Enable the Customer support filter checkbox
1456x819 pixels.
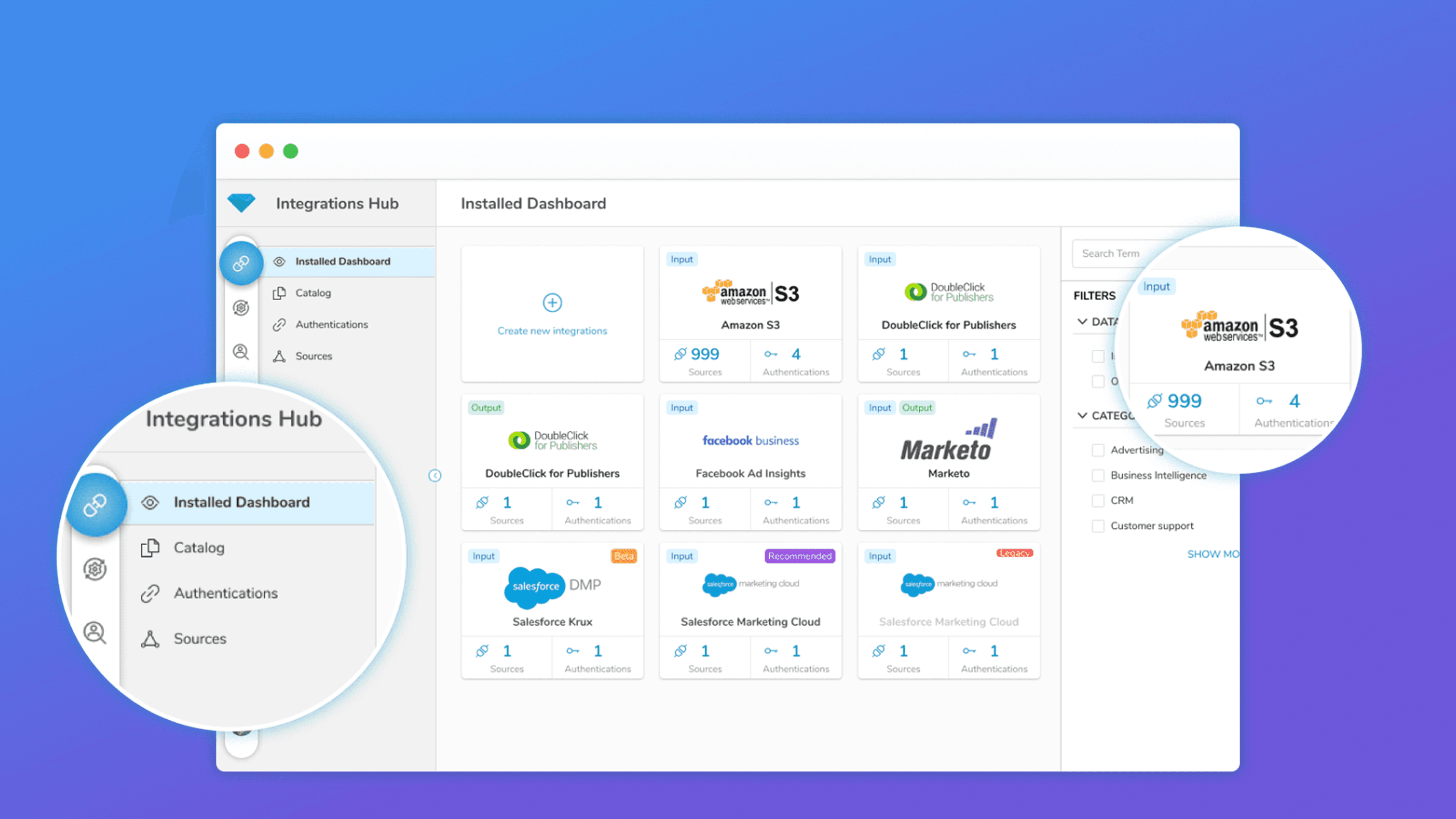pyautogui.click(x=1098, y=526)
